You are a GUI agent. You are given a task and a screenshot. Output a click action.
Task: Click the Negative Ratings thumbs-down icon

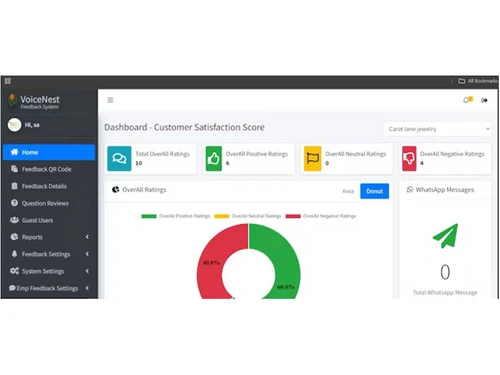click(409, 158)
